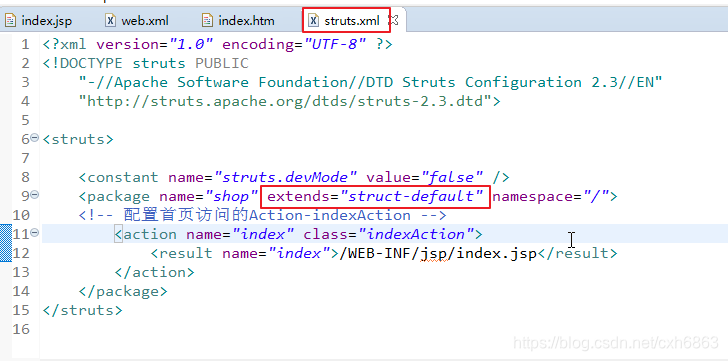Click line number 5 in gutter
The width and height of the screenshot is (728, 361).
click(x=25, y=120)
